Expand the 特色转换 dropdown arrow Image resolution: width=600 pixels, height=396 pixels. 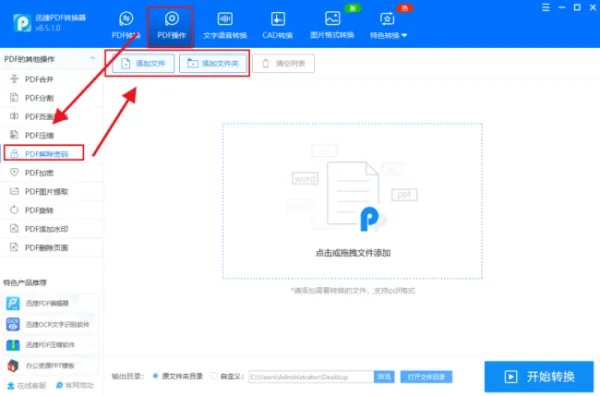(x=404, y=35)
